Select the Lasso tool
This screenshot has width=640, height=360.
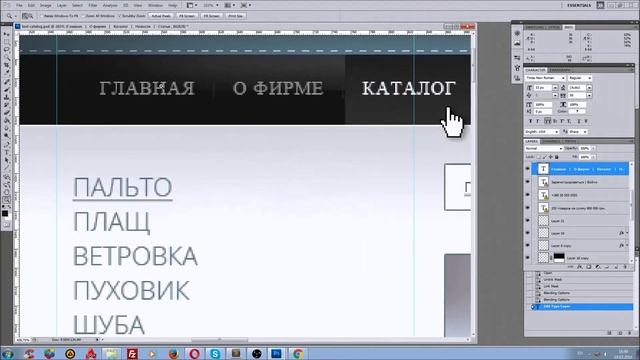[7, 50]
